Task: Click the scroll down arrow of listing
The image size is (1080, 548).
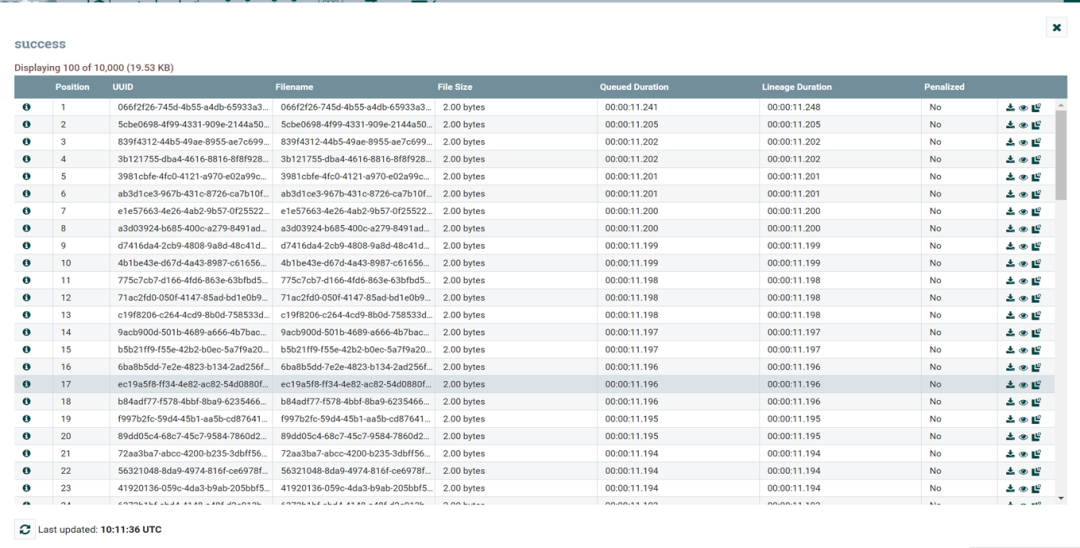Action: pos(1061,498)
